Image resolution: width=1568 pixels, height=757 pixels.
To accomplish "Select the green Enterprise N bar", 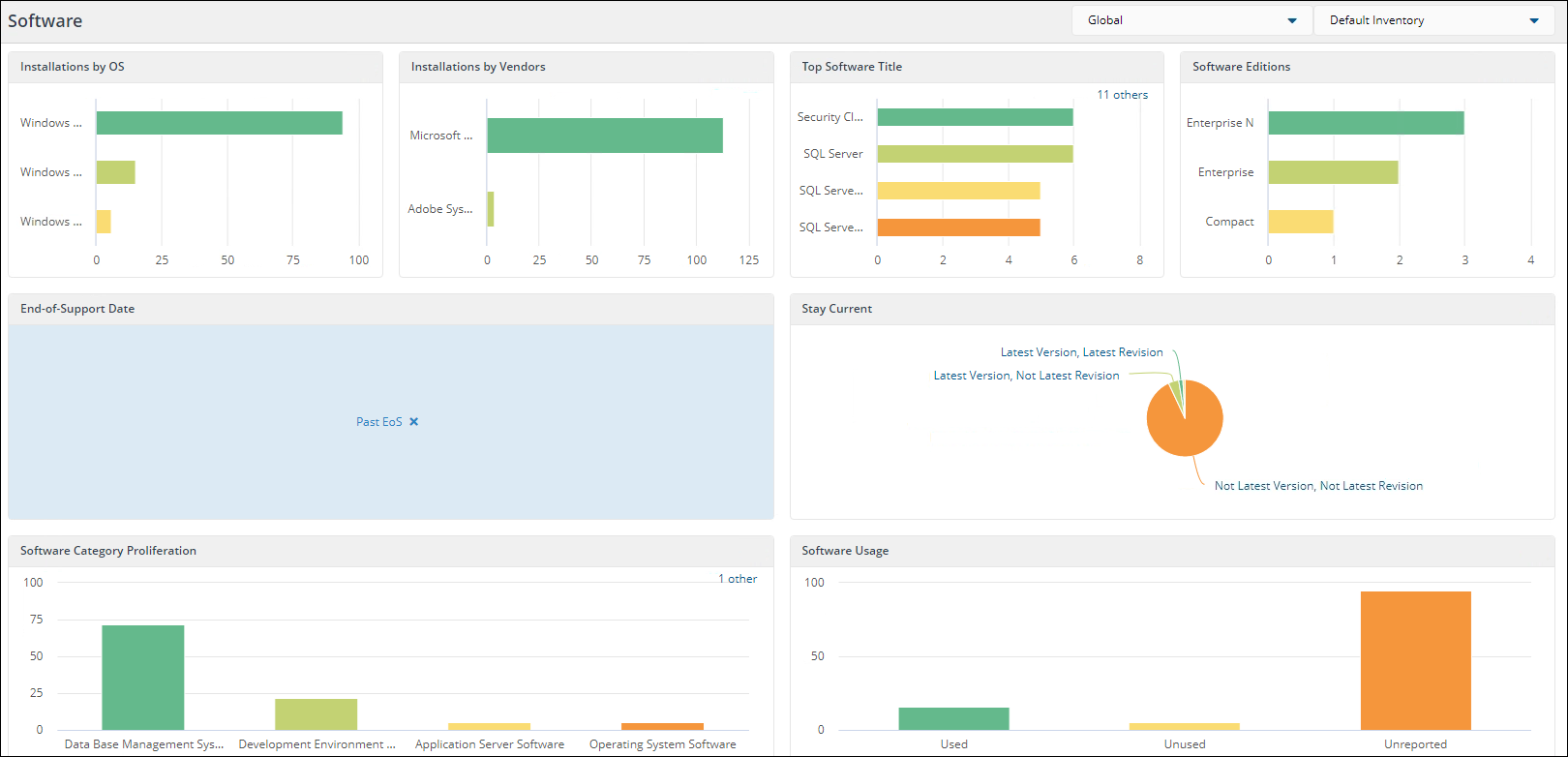I will (x=1366, y=123).
